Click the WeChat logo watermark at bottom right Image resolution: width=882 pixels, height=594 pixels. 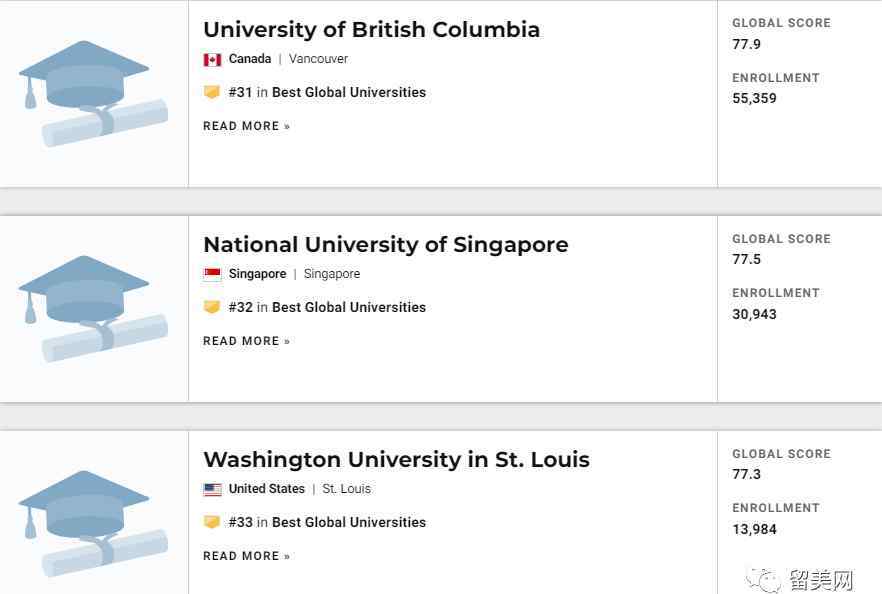(x=763, y=579)
